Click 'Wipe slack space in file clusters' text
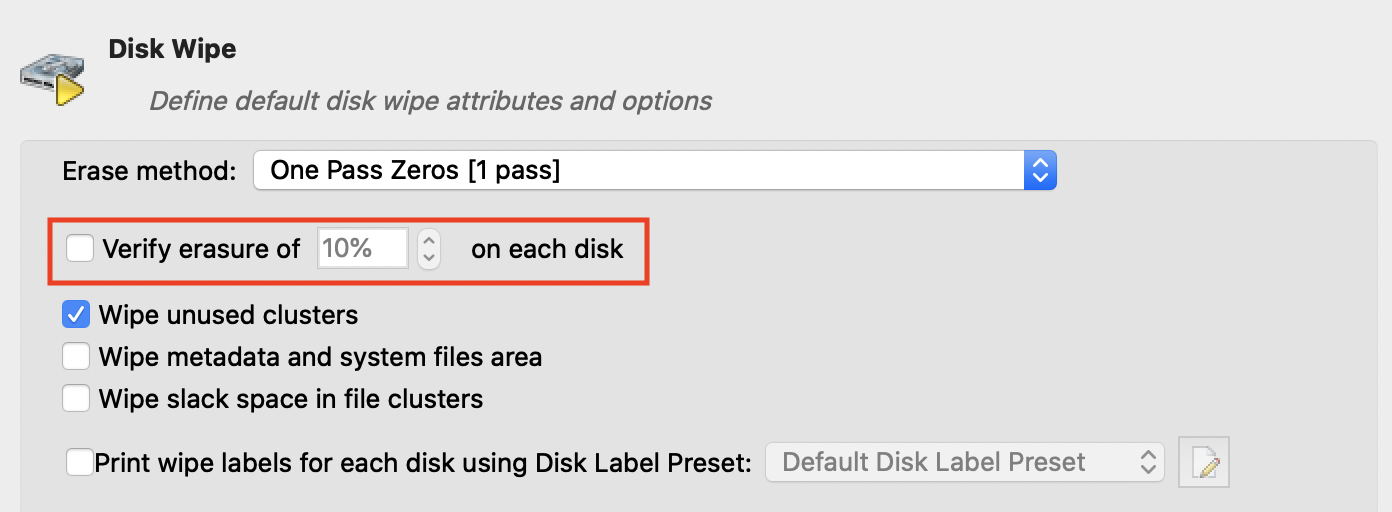This screenshot has height=512, width=1392. point(290,399)
